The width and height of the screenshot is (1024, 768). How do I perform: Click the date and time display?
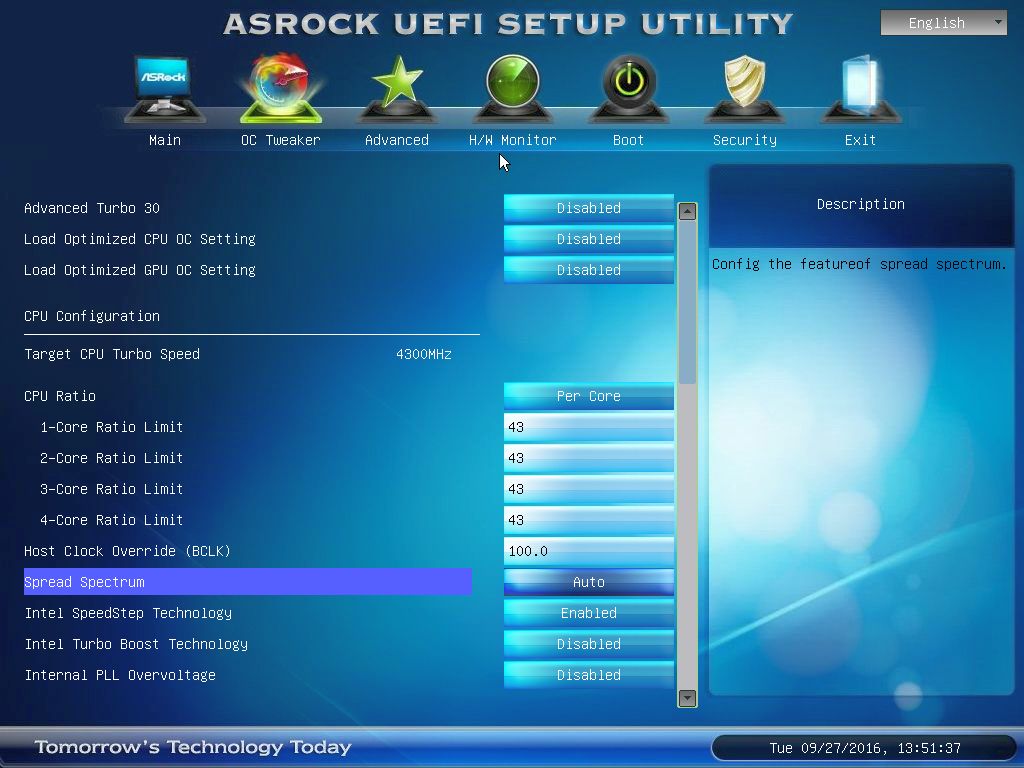865,748
